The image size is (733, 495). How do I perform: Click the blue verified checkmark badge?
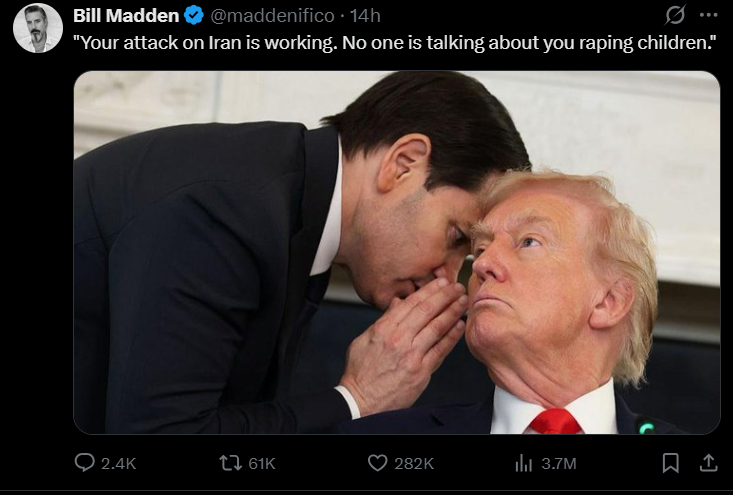pos(194,15)
